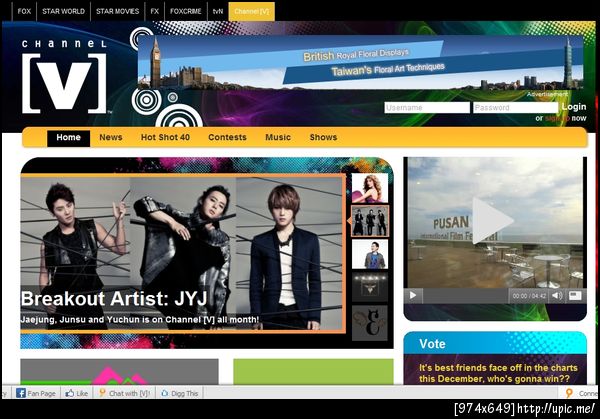Image resolution: width=600 pixels, height=419 pixels.
Task: Open the Hot Shot 40 menu
Action: (165, 137)
